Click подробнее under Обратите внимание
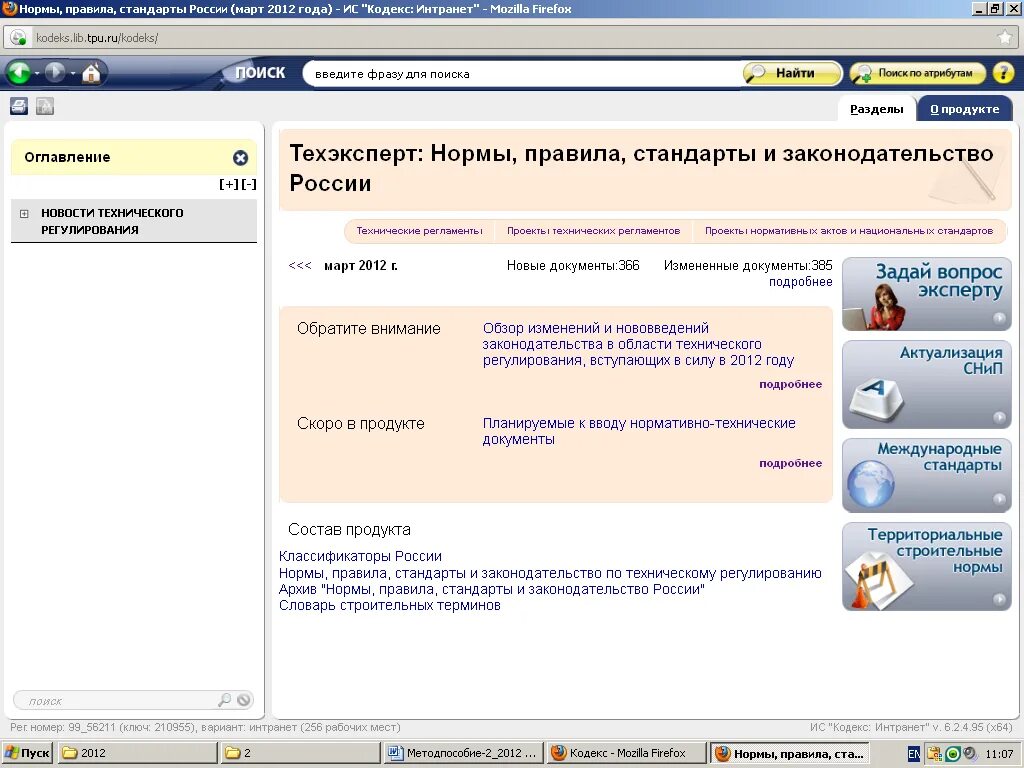This screenshot has height=768, width=1024. click(790, 384)
